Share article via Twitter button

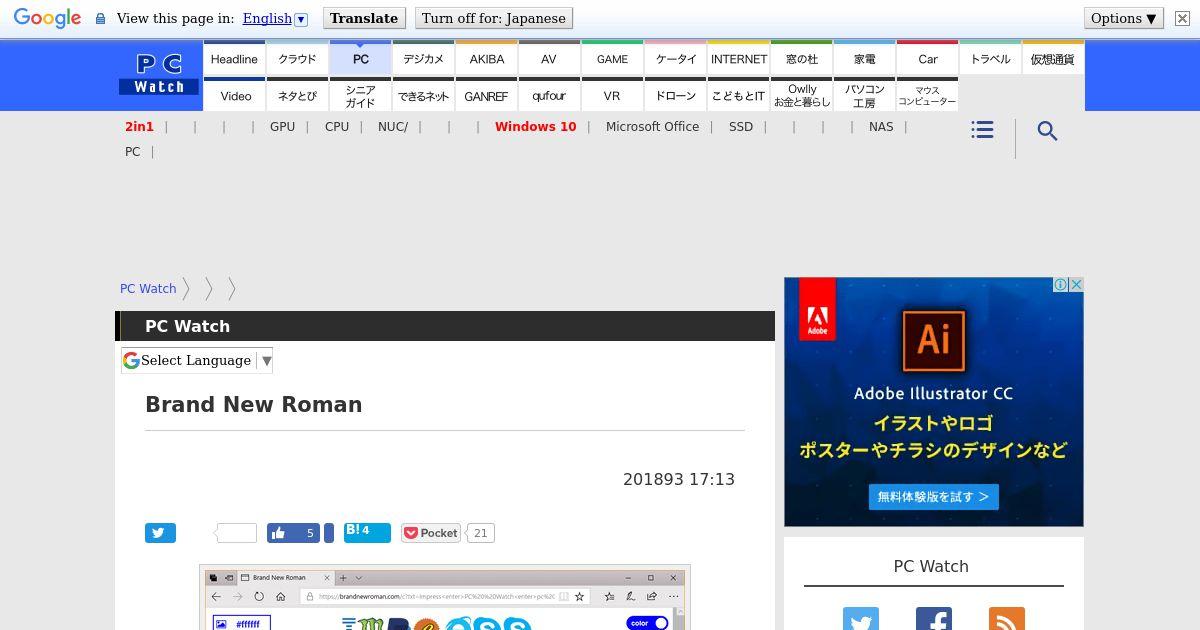tap(160, 533)
